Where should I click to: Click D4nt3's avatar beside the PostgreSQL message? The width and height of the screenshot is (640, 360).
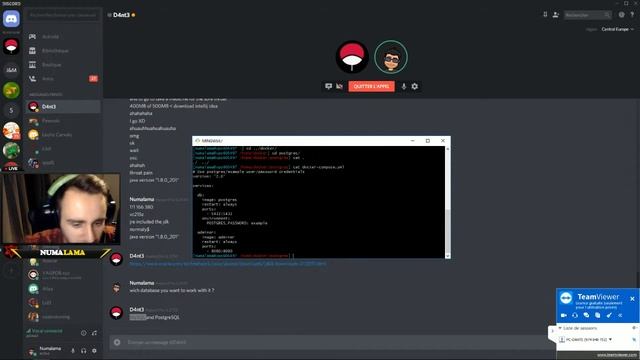[x=116, y=313]
